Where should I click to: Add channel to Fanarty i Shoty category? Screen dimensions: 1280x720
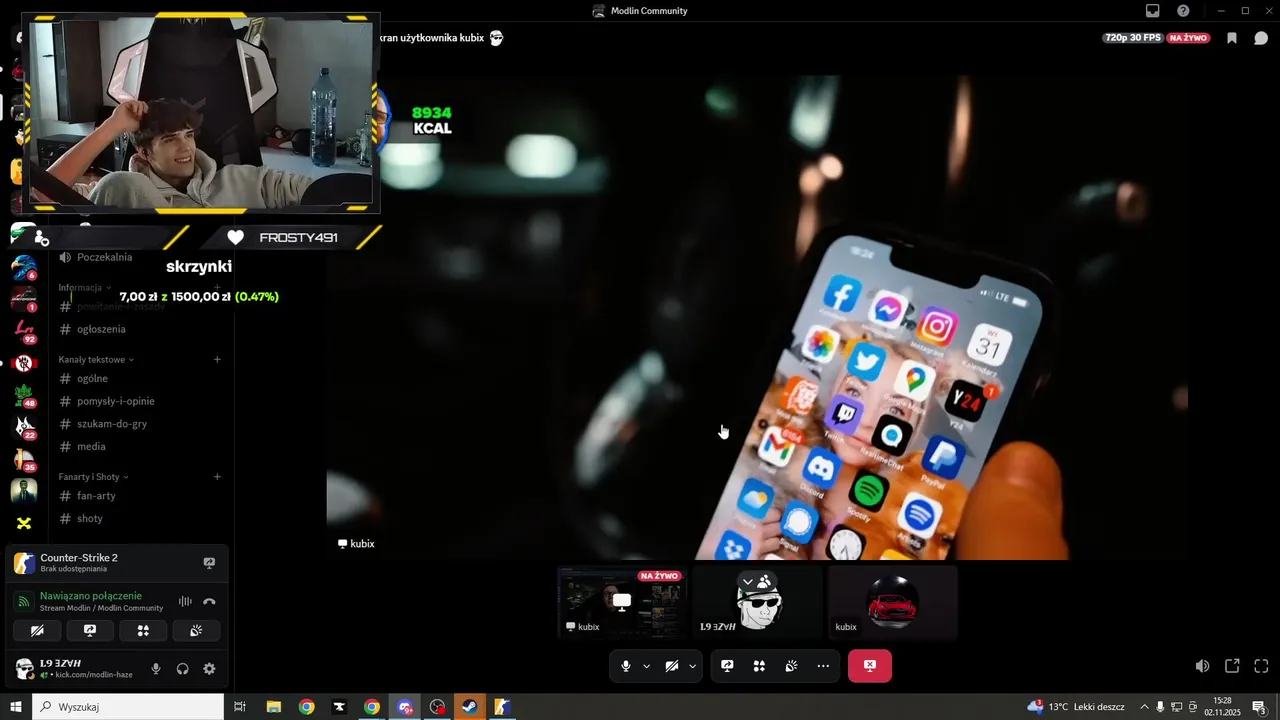[x=217, y=477]
